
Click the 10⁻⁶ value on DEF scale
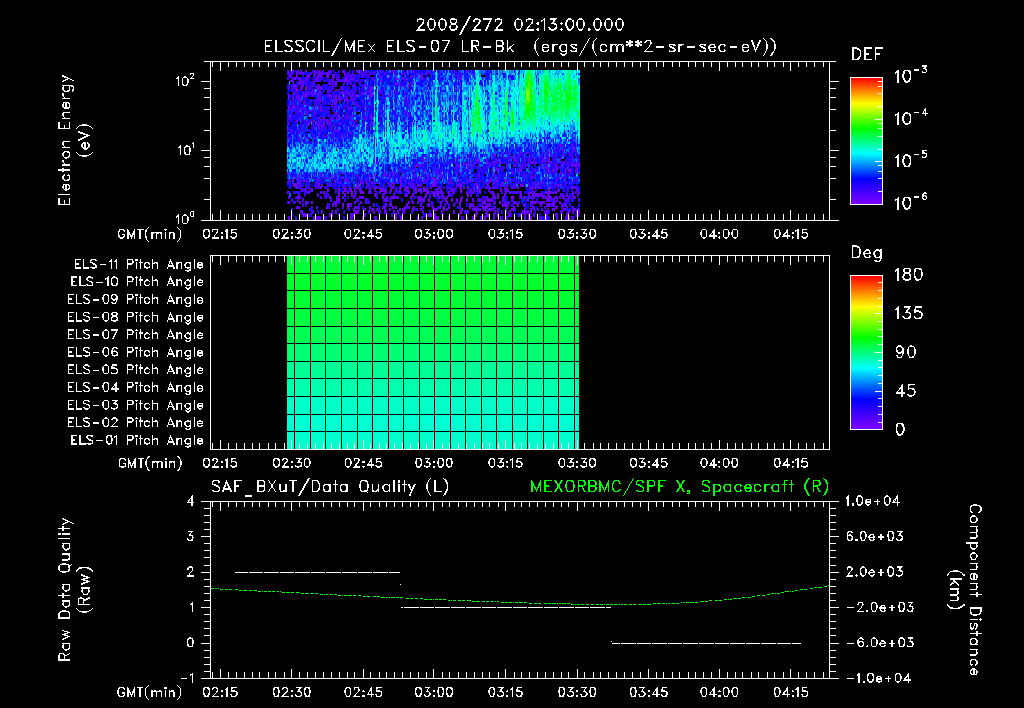click(910, 202)
